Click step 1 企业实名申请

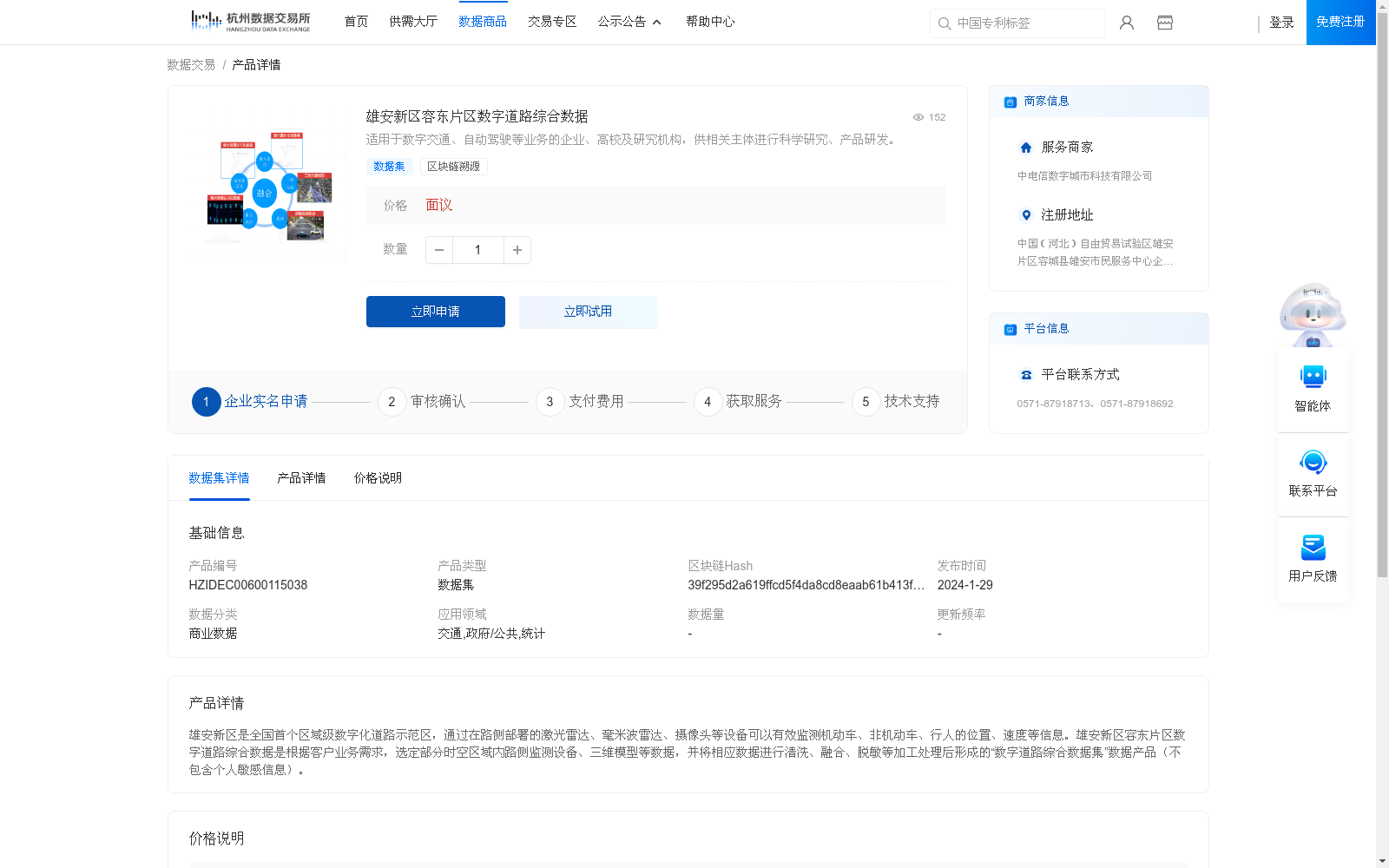(250, 402)
